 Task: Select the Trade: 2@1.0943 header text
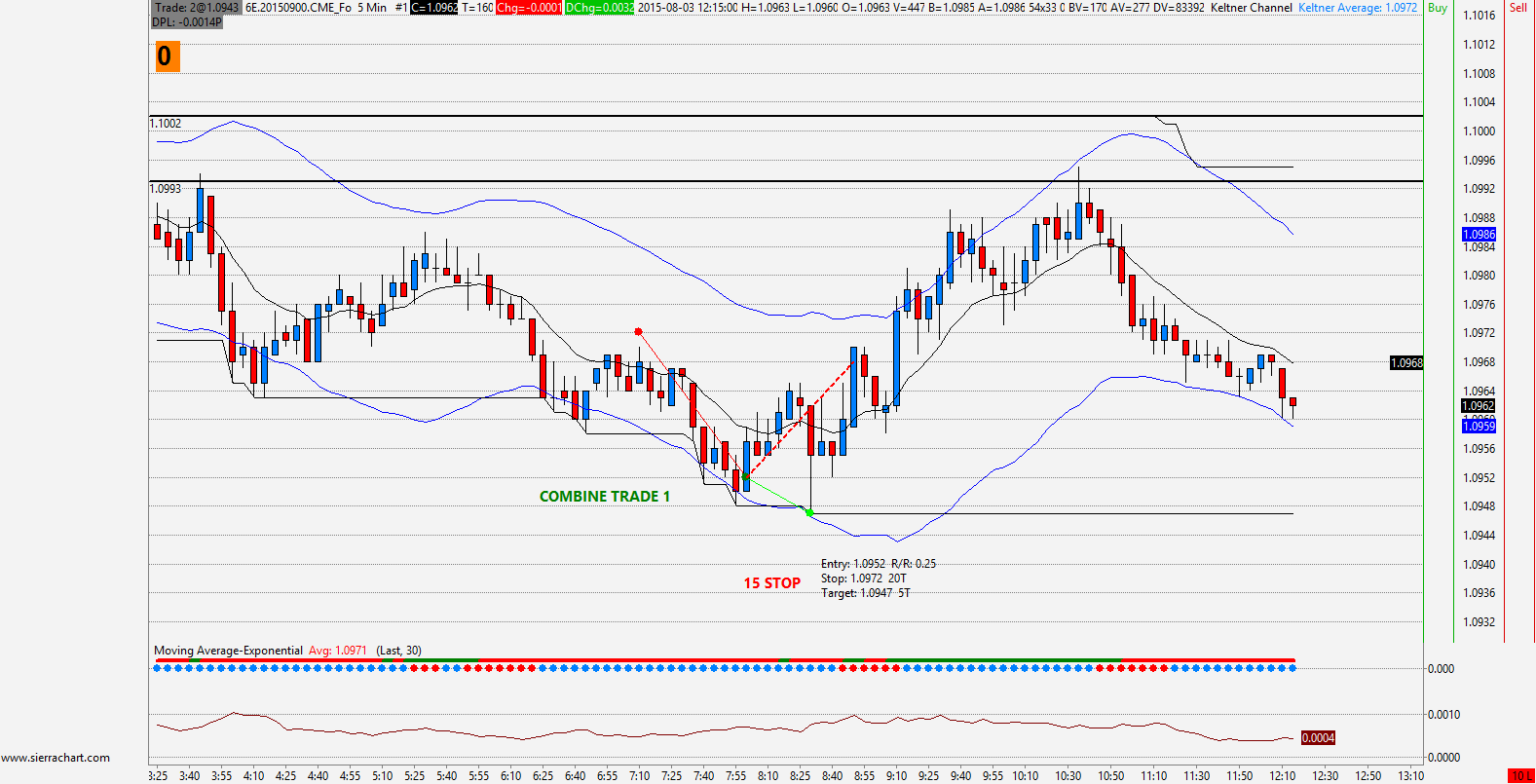pyautogui.click(x=196, y=8)
